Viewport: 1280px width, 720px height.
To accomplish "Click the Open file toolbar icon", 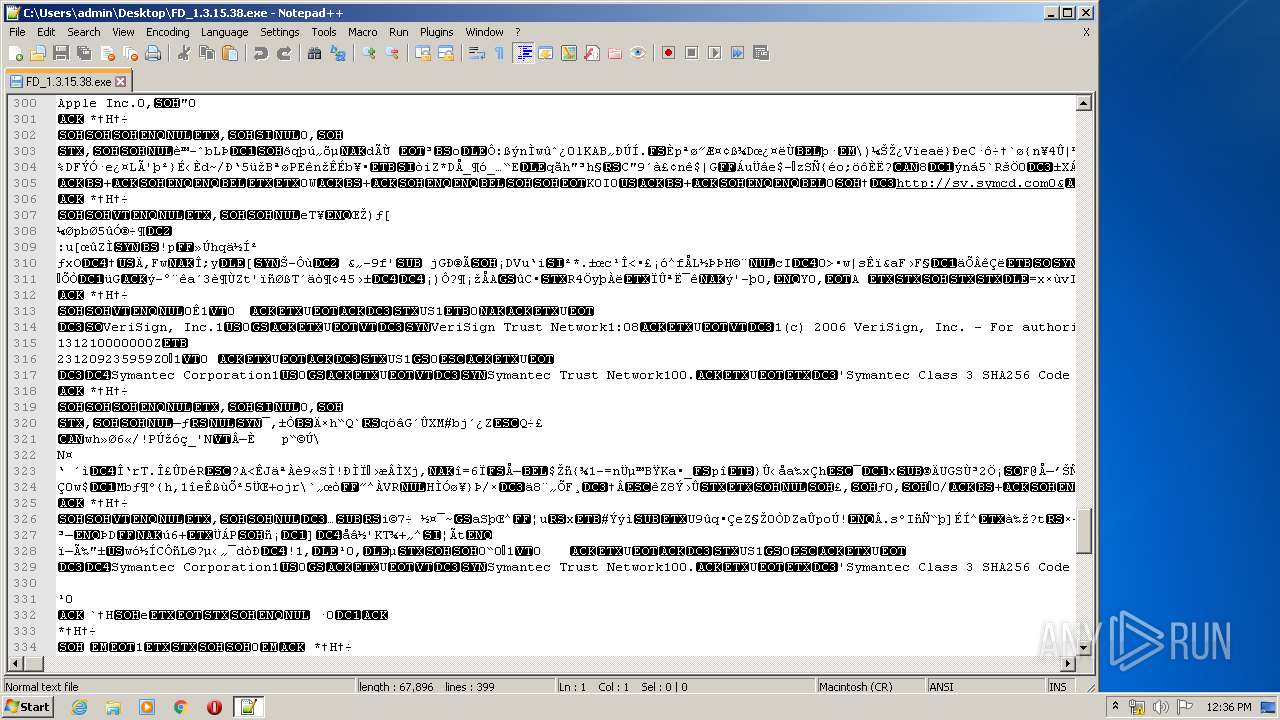I will point(38,53).
